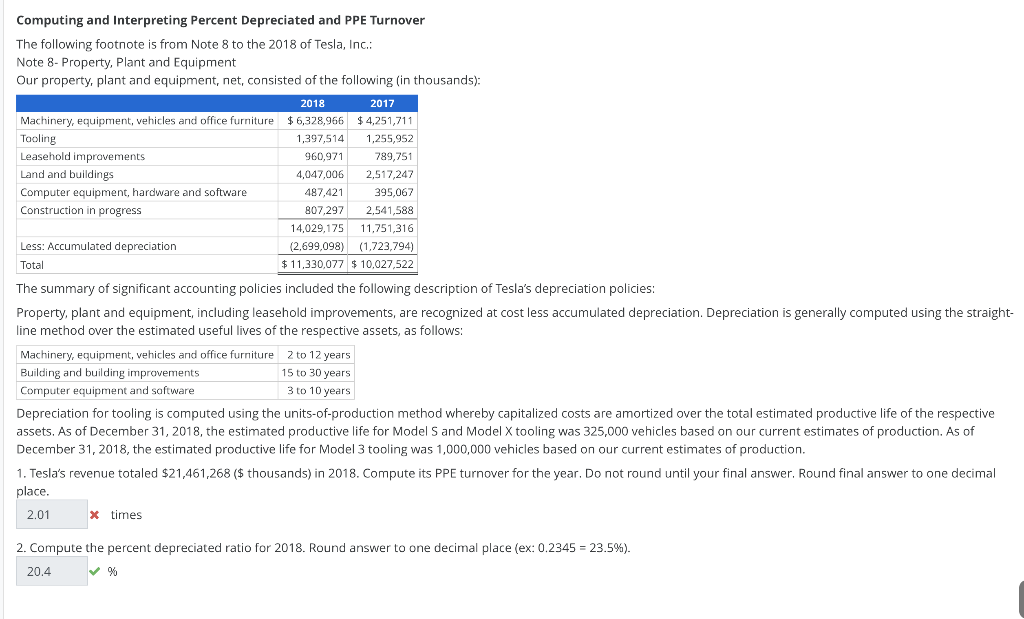Click the green checkmark correct-answer icon

coord(97,571)
